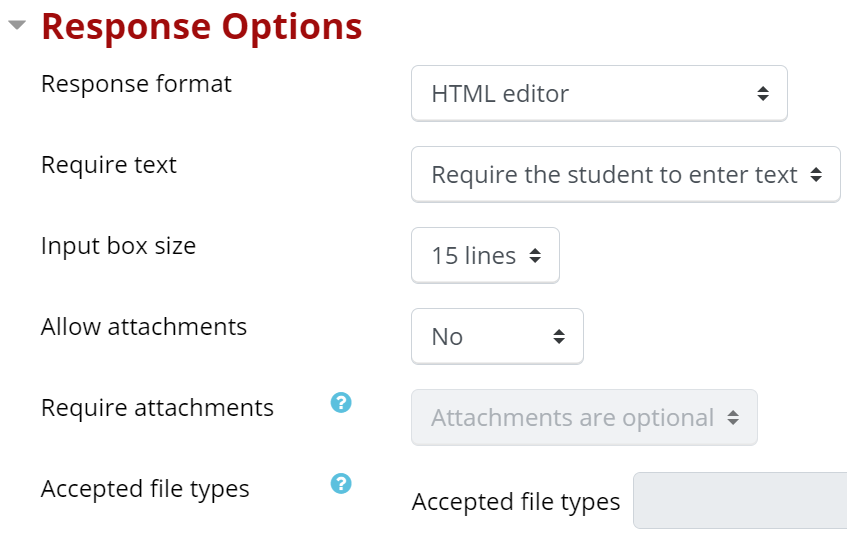Click the Allow attachments label

(144, 327)
